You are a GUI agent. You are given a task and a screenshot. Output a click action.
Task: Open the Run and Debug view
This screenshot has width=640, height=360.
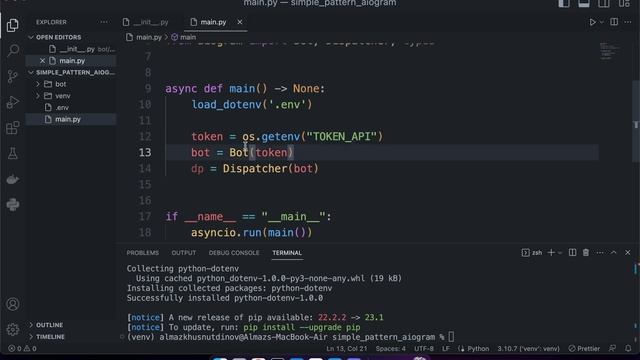(x=13, y=102)
